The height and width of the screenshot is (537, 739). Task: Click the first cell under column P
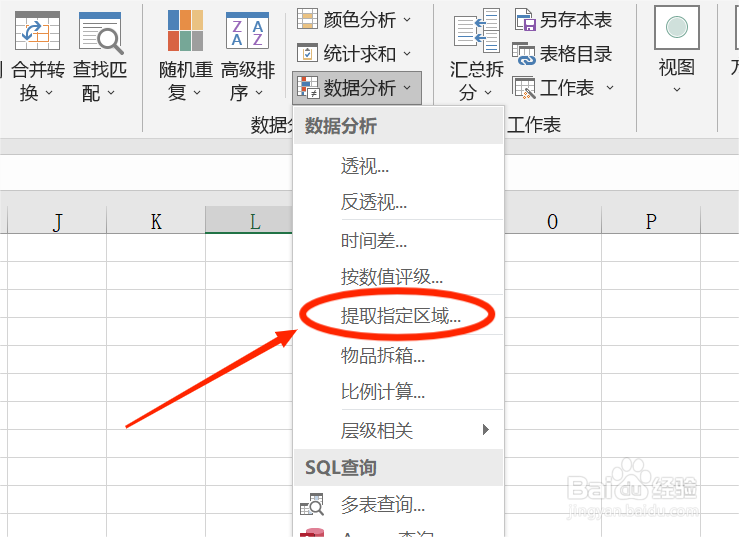point(651,248)
